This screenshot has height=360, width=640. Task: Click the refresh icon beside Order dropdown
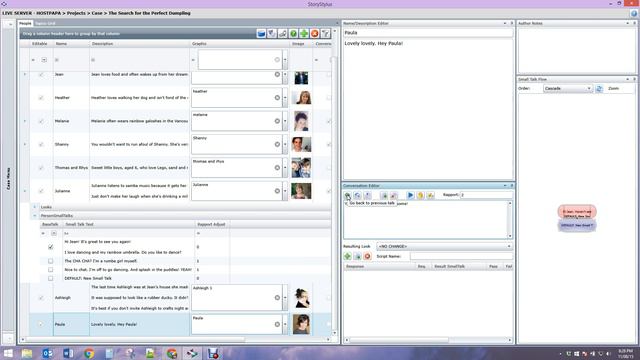599,89
